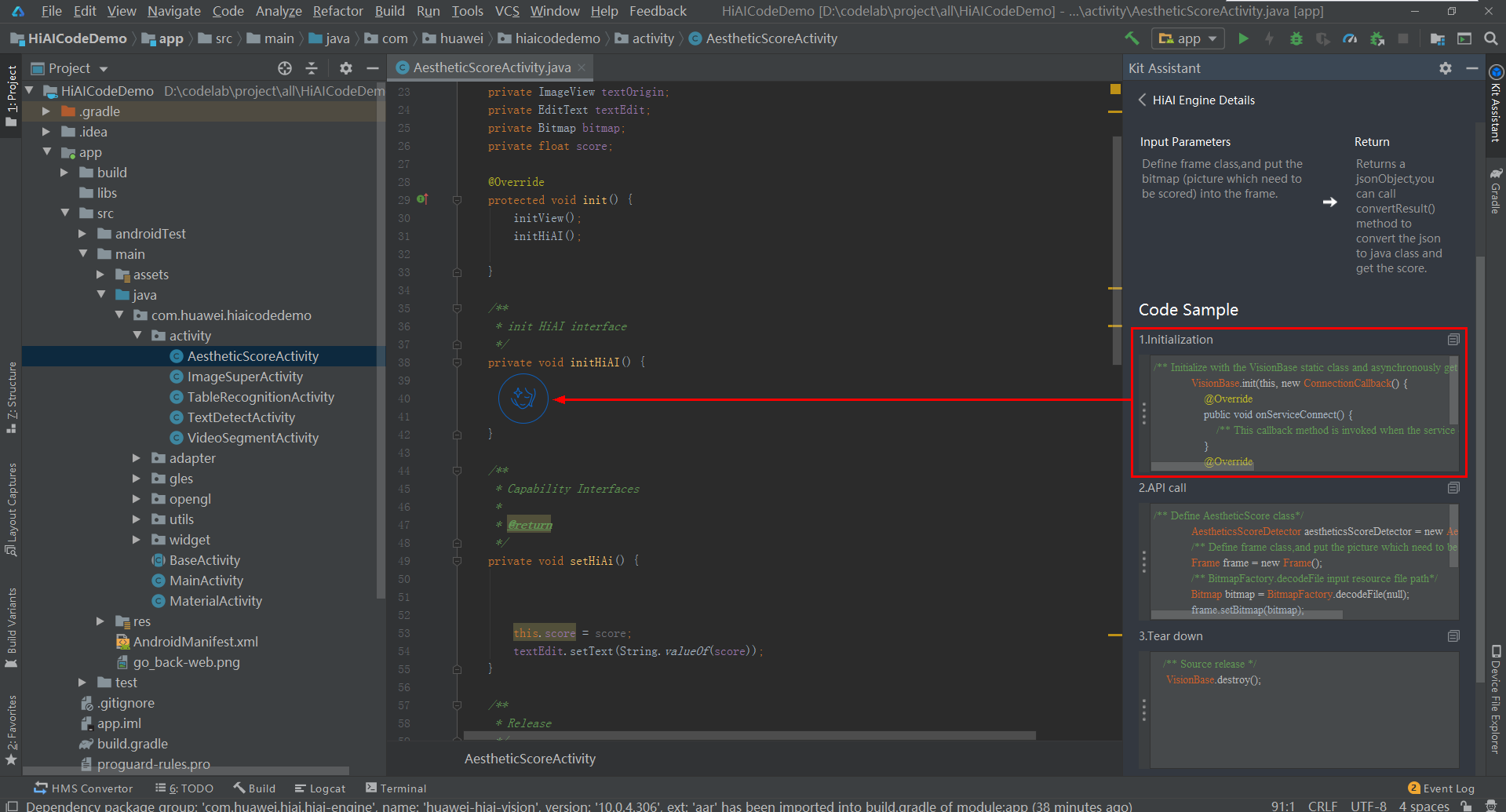Open TextDetectActivity in the project tree
1506x812 pixels.
[240, 417]
